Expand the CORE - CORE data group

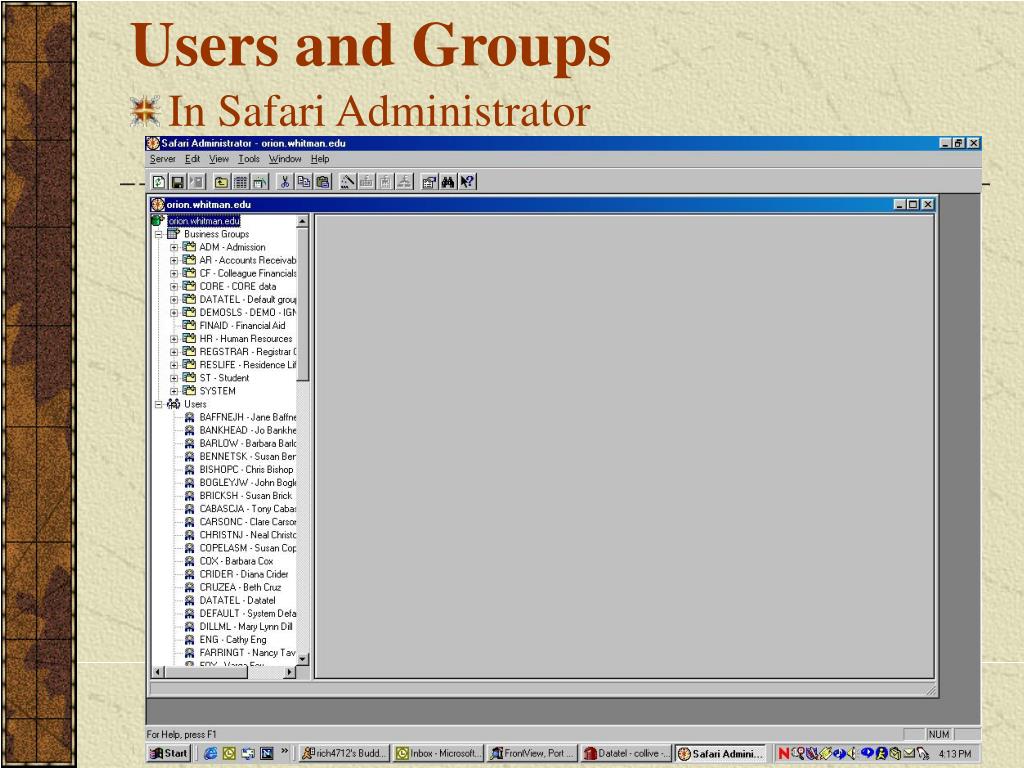pos(174,287)
